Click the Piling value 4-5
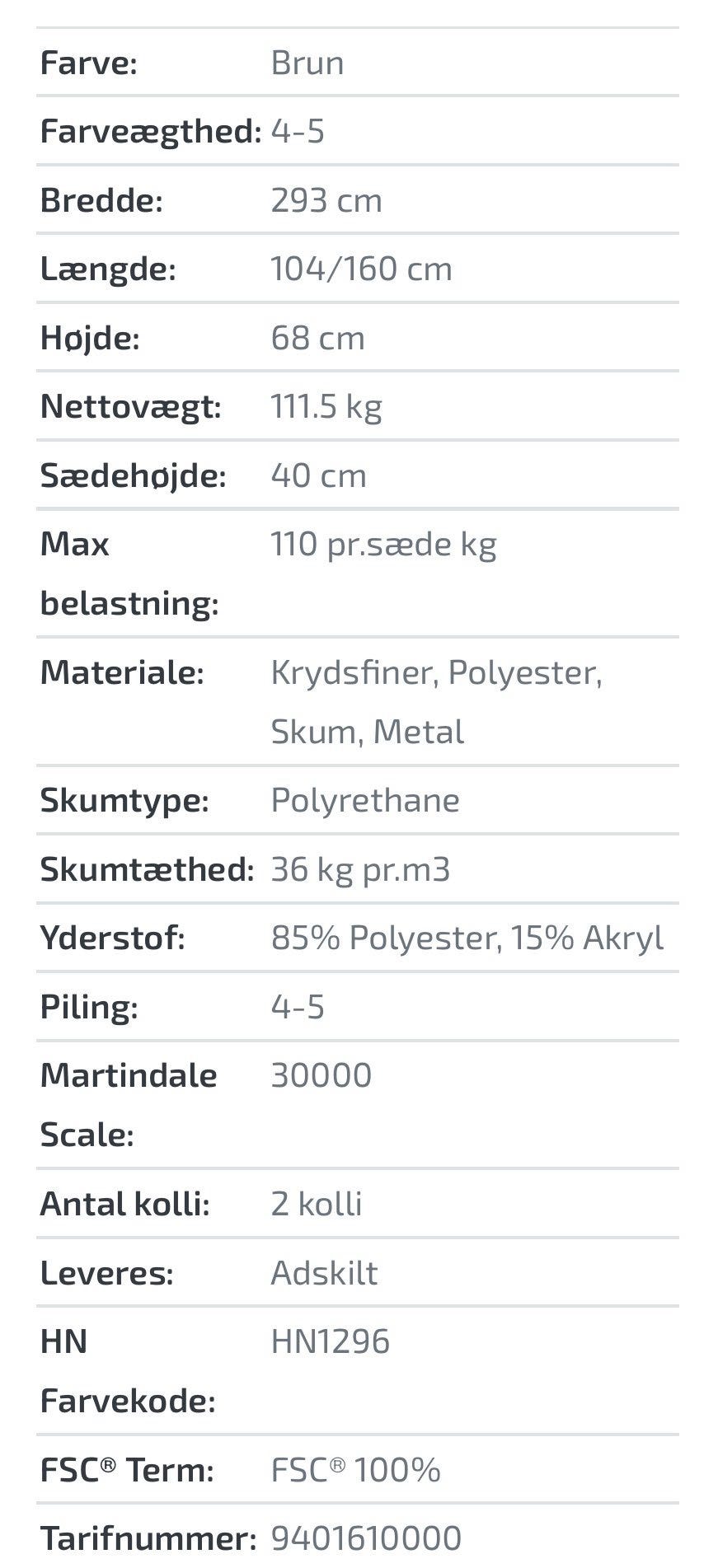 point(298,1007)
